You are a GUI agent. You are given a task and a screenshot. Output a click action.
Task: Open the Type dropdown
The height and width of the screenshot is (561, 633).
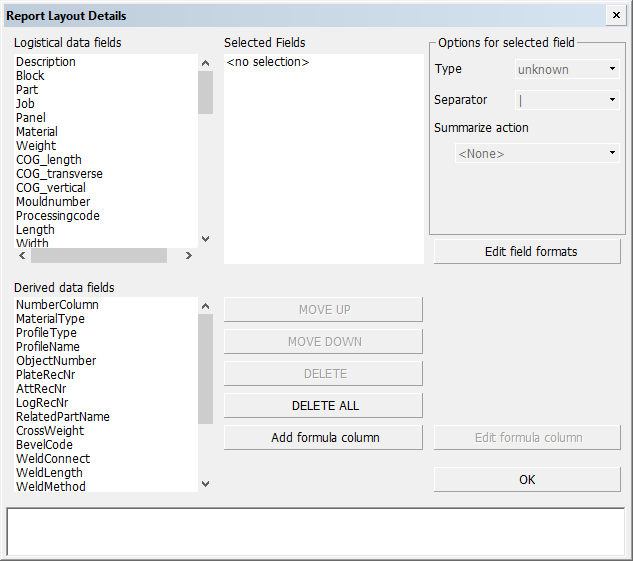(567, 69)
